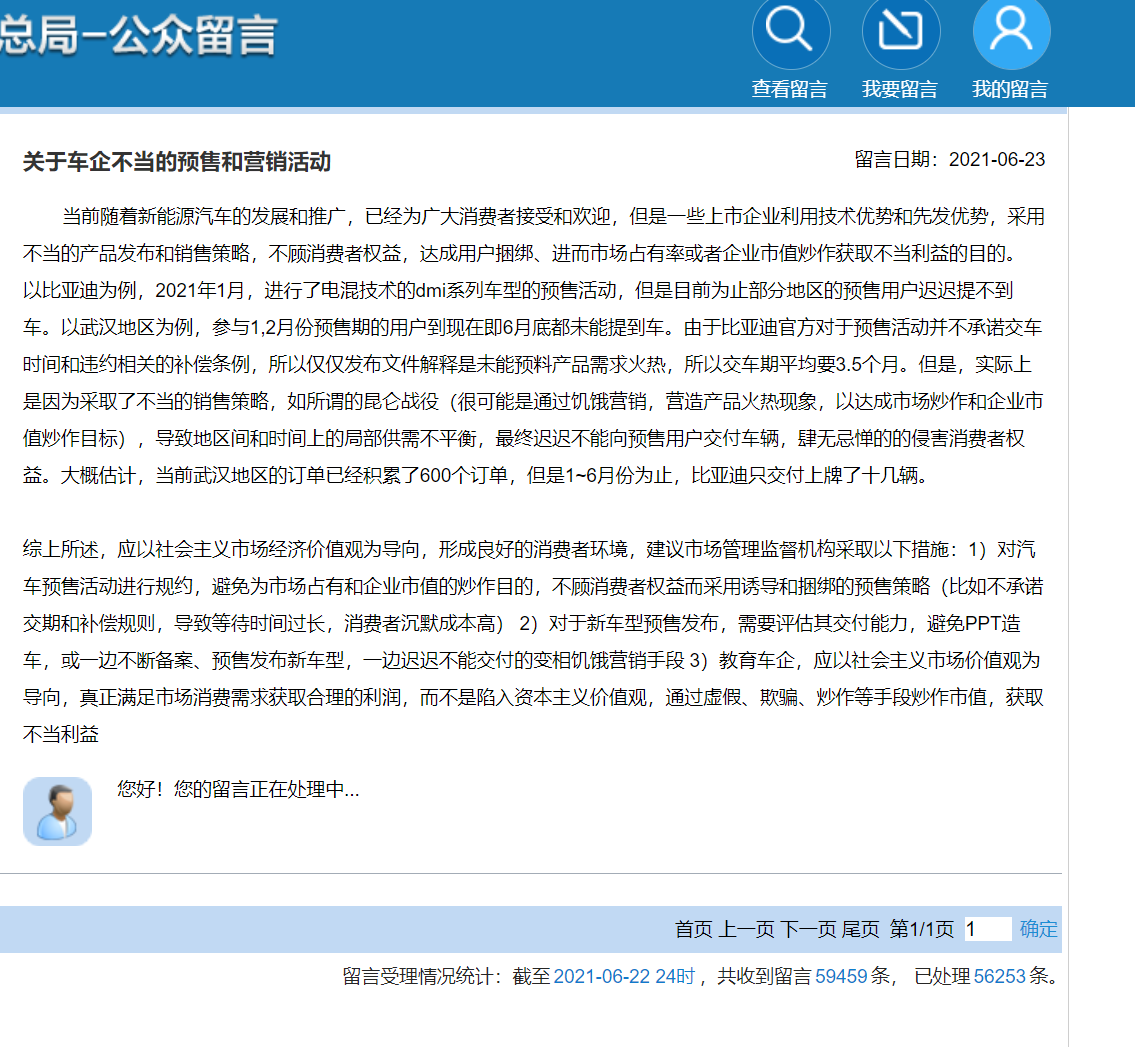The height and width of the screenshot is (1047, 1135).
Task: Click the magnifier icon for viewing messages
Action: point(790,33)
